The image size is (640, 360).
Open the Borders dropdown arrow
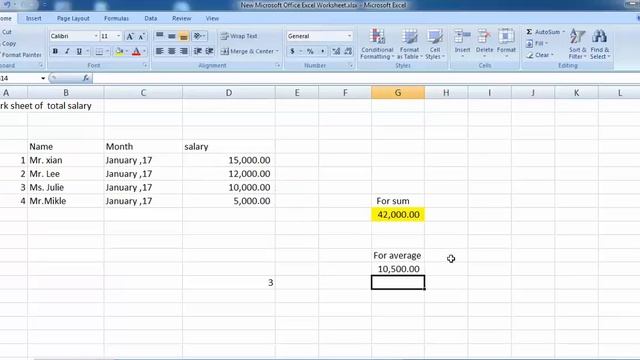[107, 51]
